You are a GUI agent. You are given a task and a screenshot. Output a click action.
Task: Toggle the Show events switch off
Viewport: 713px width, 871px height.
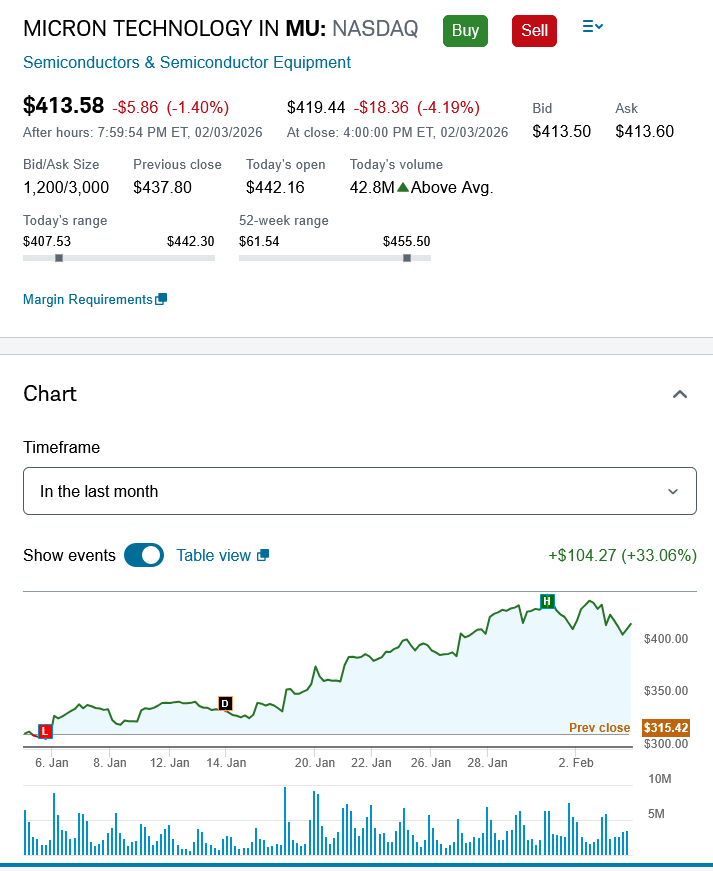144,555
